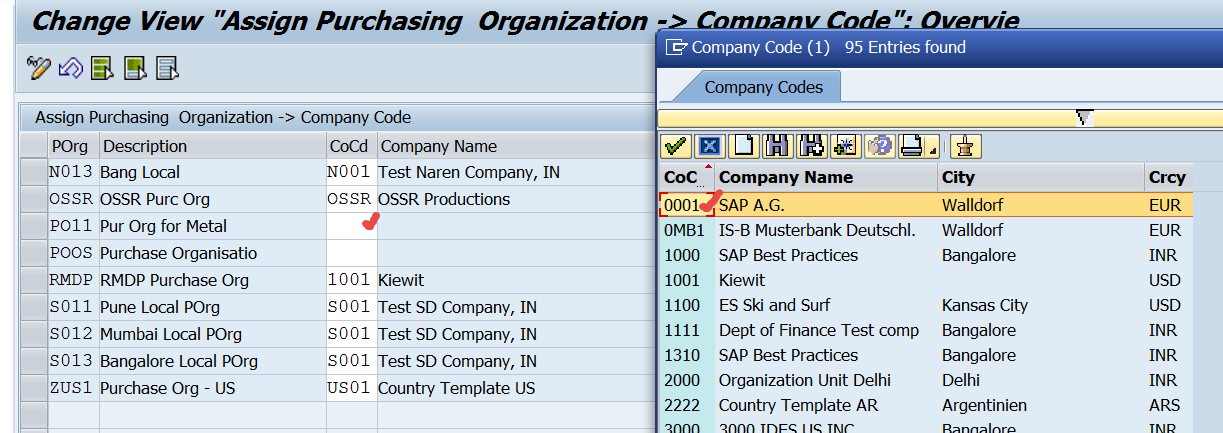Select the row marker for PO11

pyautogui.click(x=33, y=226)
